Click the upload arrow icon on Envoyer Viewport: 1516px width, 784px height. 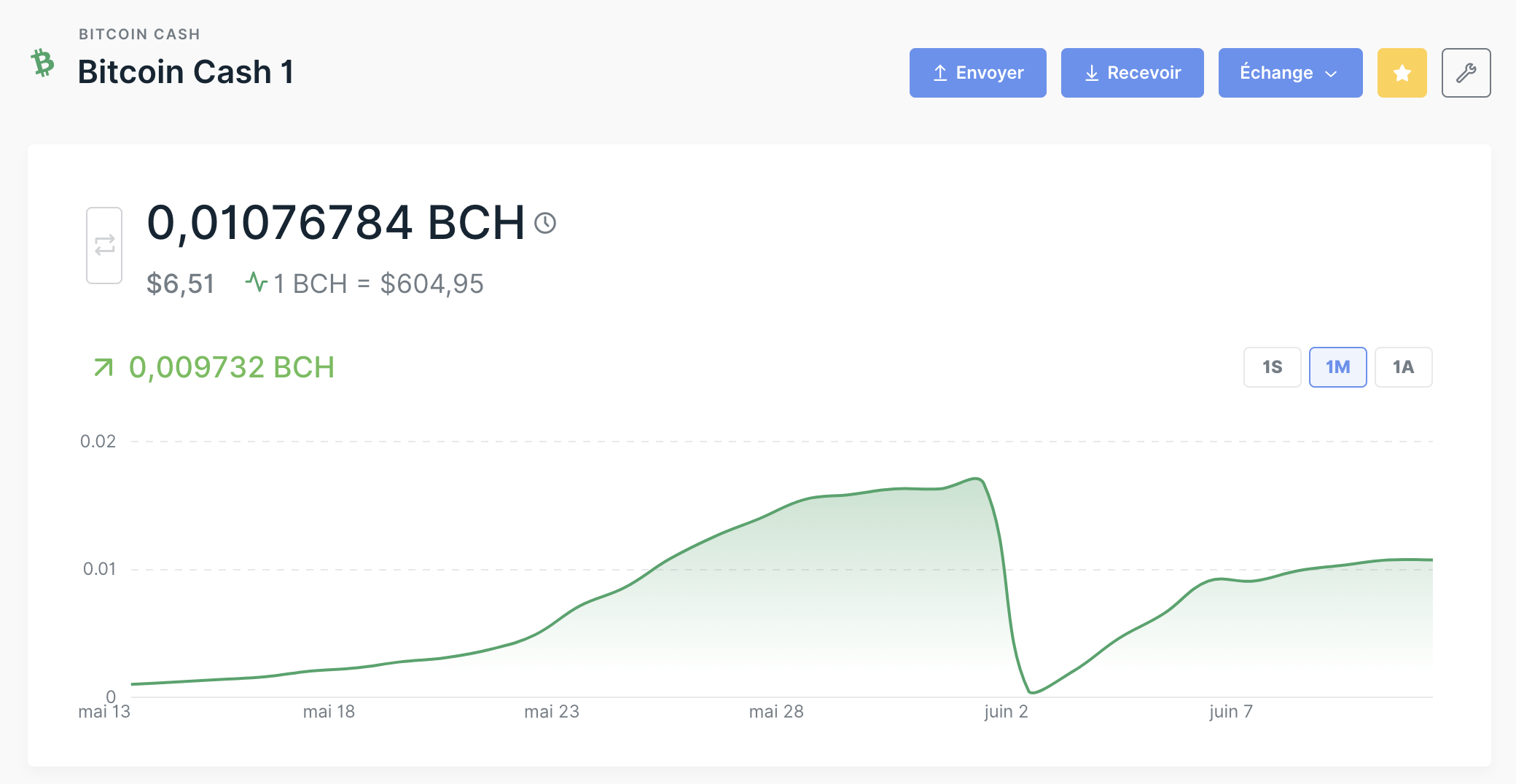point(940,73)
